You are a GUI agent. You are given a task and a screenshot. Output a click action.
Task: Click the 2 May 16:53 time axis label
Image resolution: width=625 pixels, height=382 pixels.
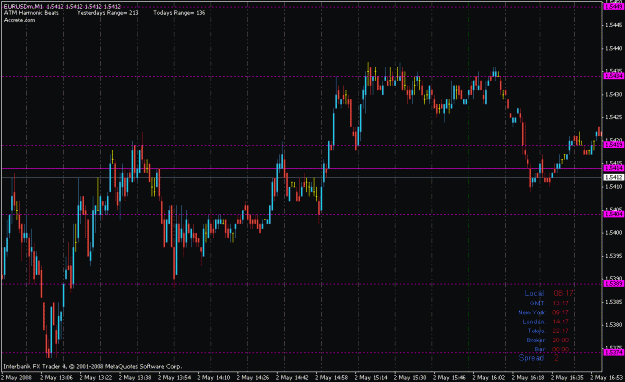point(607,377)
